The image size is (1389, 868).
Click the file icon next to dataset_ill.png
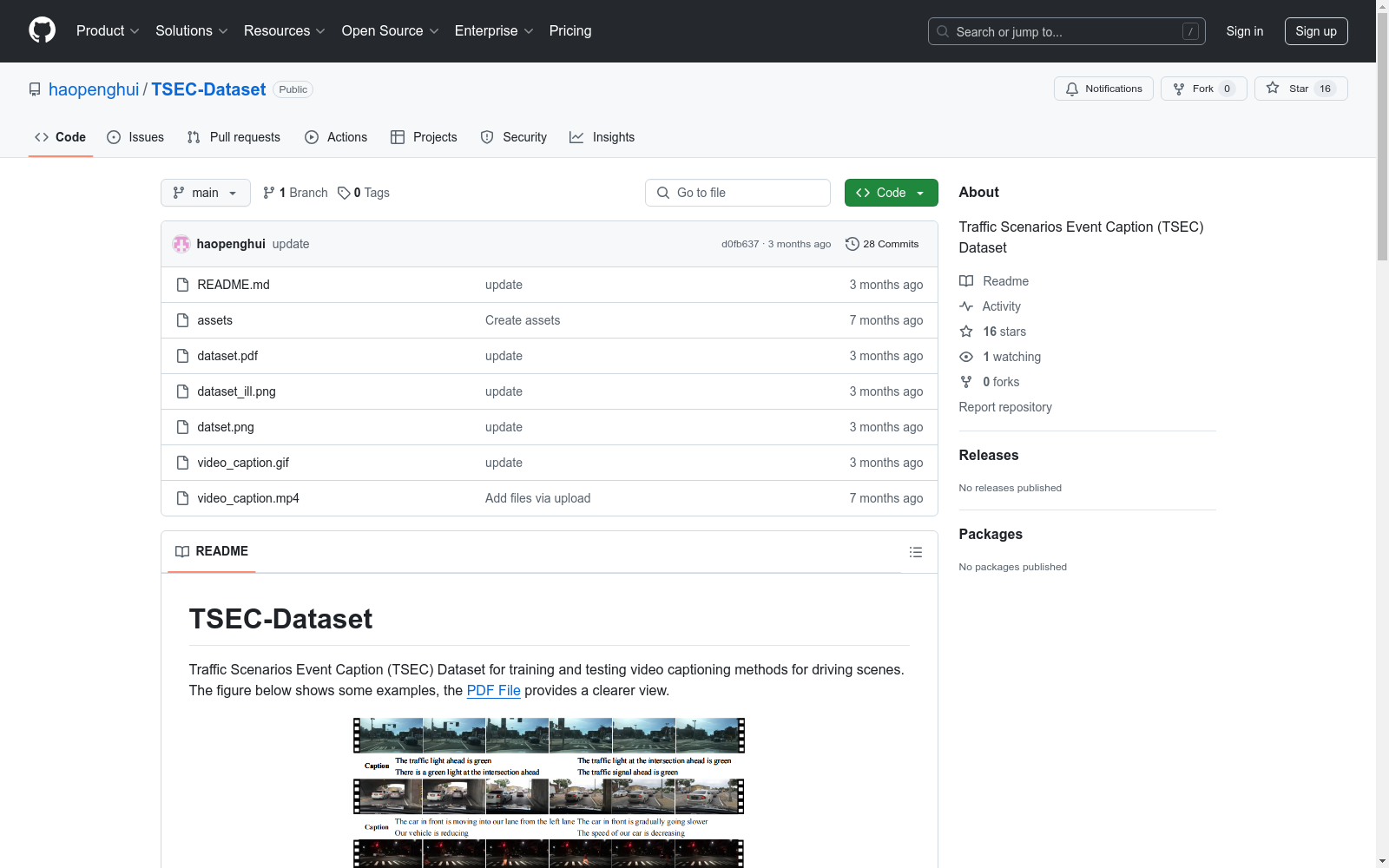[x=182, y=391]
